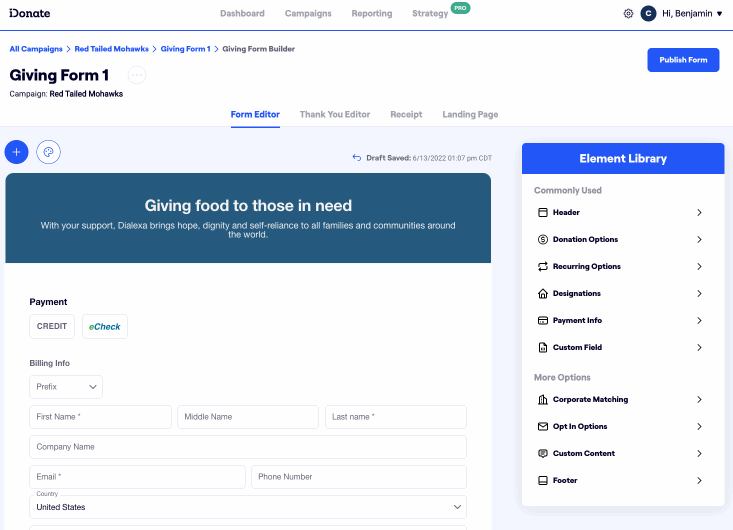Click the iDonate logo

pos(29,13)
